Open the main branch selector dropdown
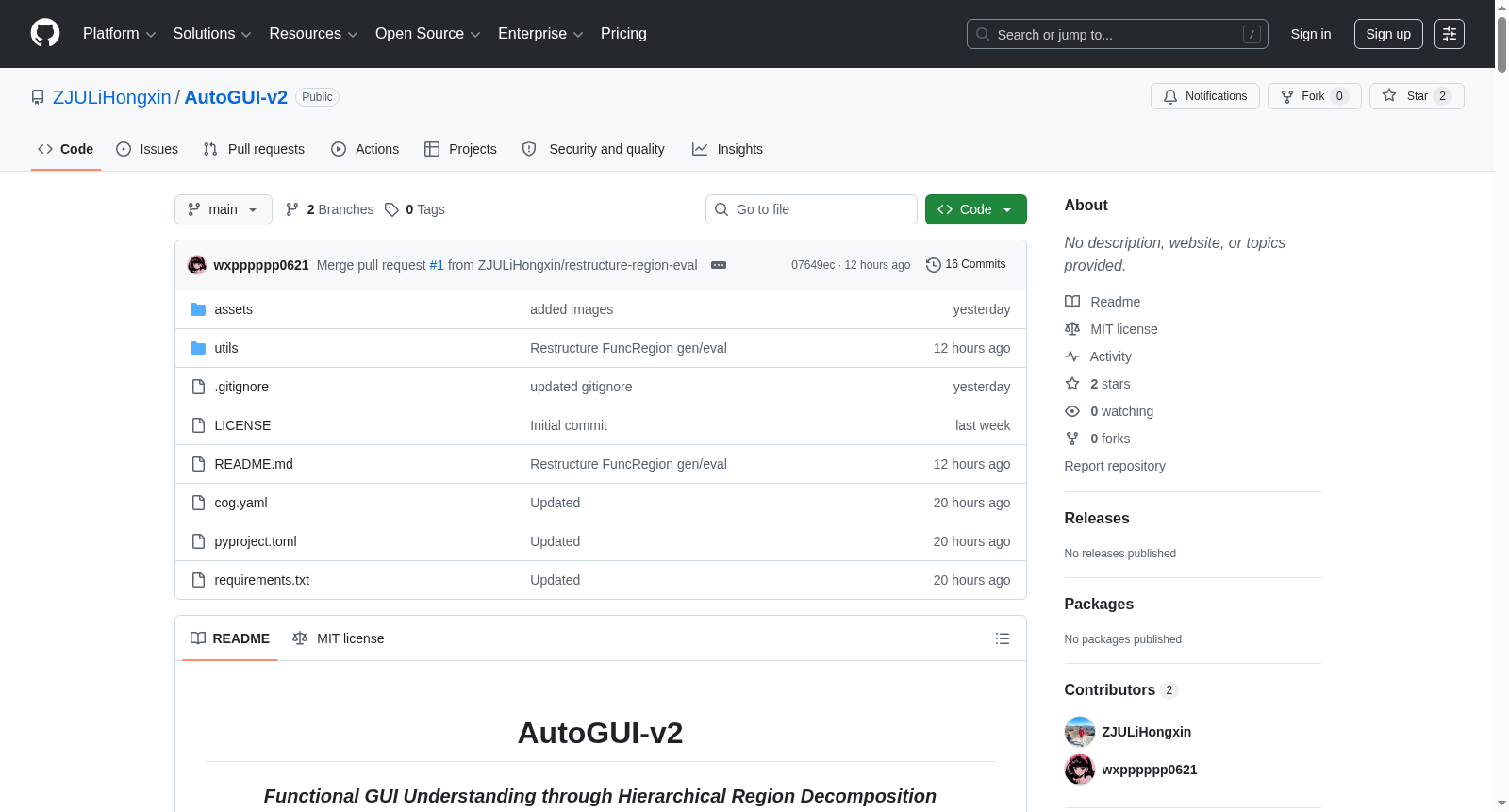Viewport: 1509px width, 812px height. point(224,209)
